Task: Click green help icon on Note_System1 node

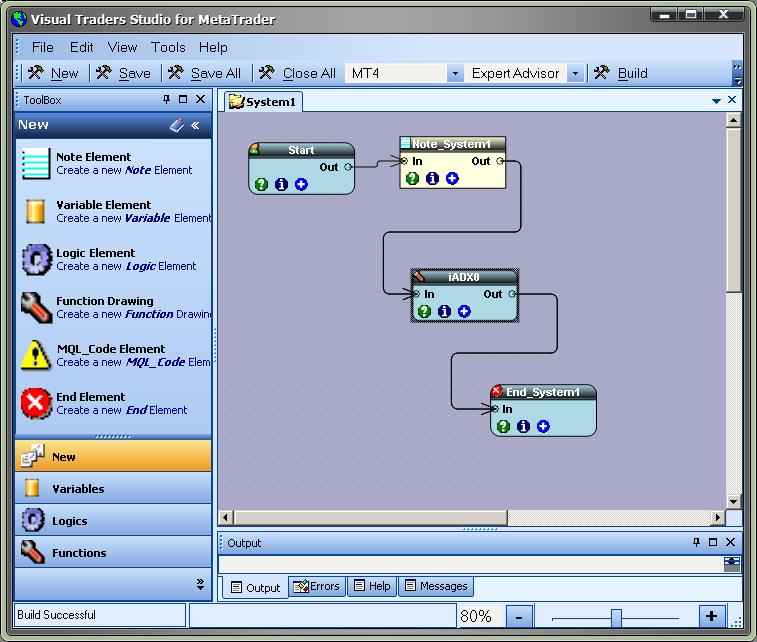Action: 412,179
